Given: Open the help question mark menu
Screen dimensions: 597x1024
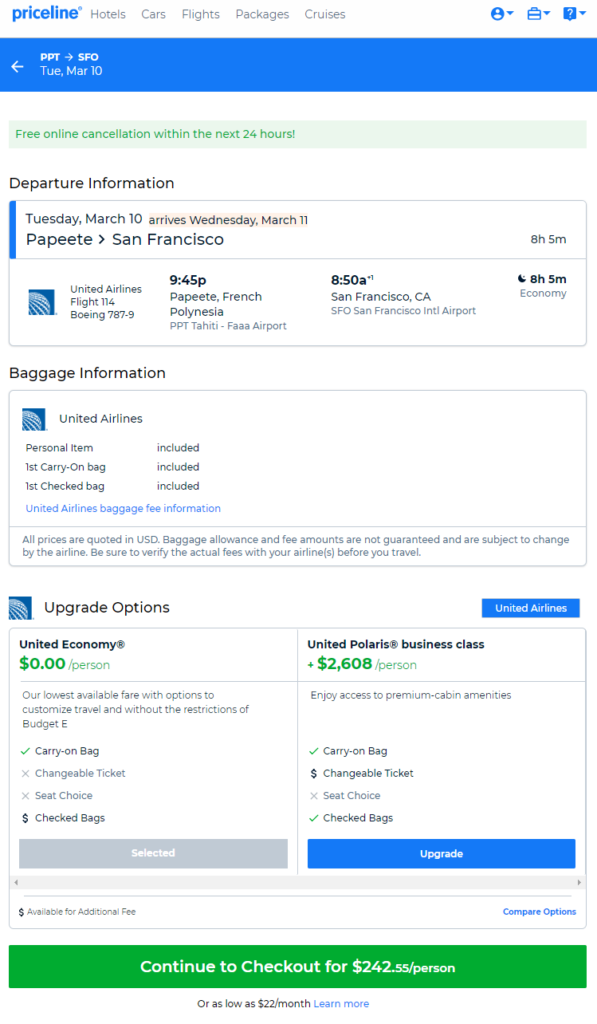Looking at the screenshot, I should pos(574,14).
